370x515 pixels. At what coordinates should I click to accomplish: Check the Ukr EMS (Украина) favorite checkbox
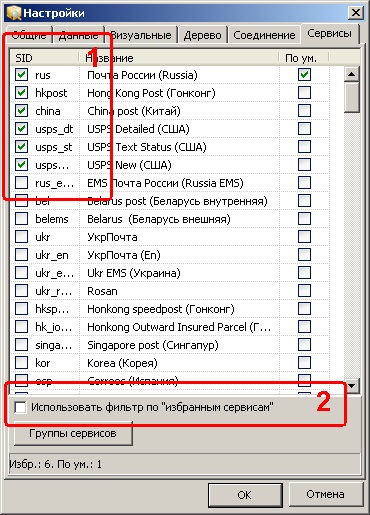point(22,272)
